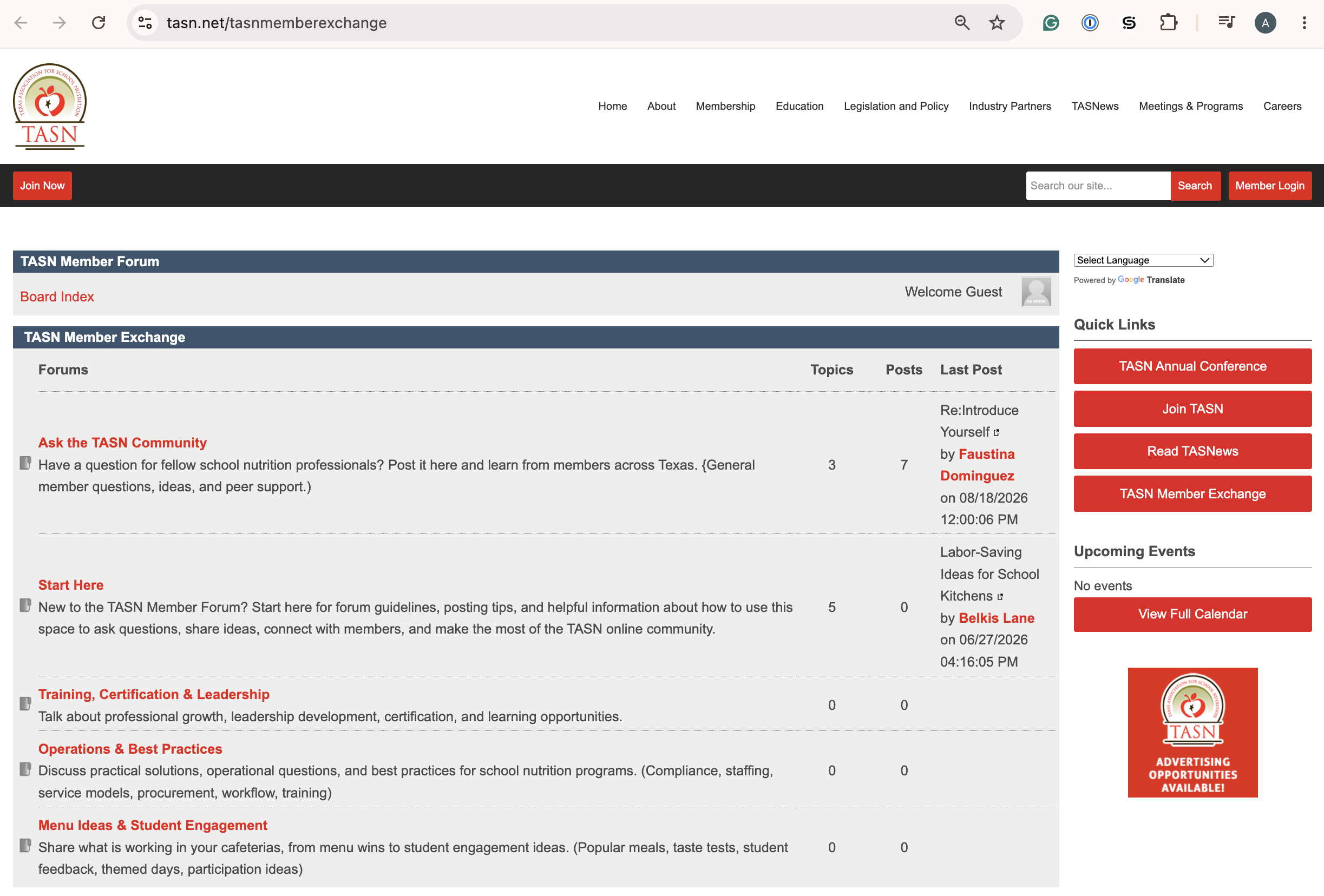
Task: Open the Meetings & Programs menu
Action: pos(1191,106)
